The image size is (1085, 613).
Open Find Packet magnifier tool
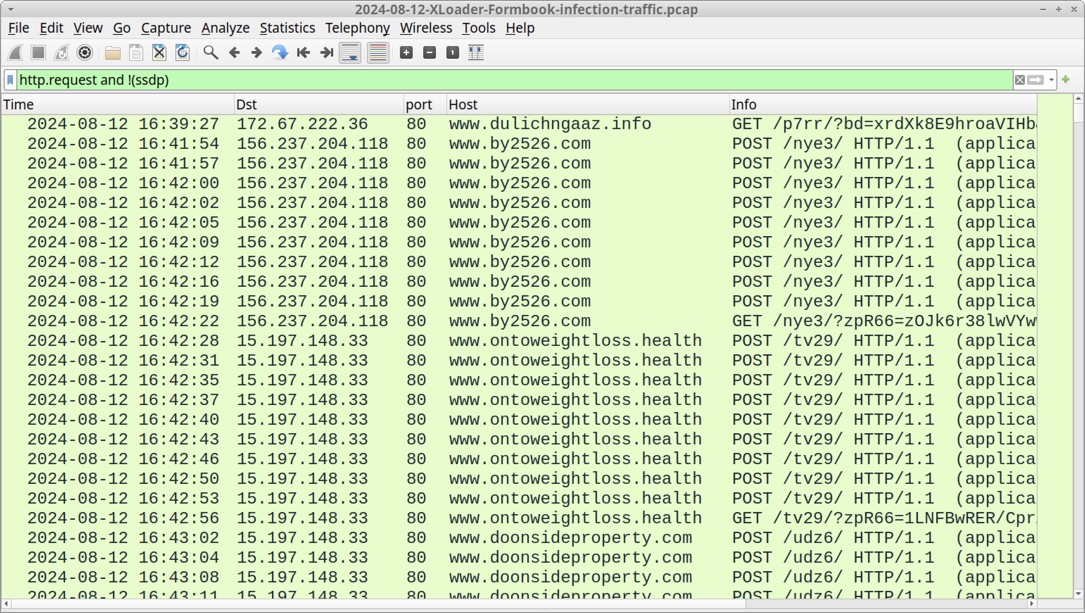tap(211, 53)
